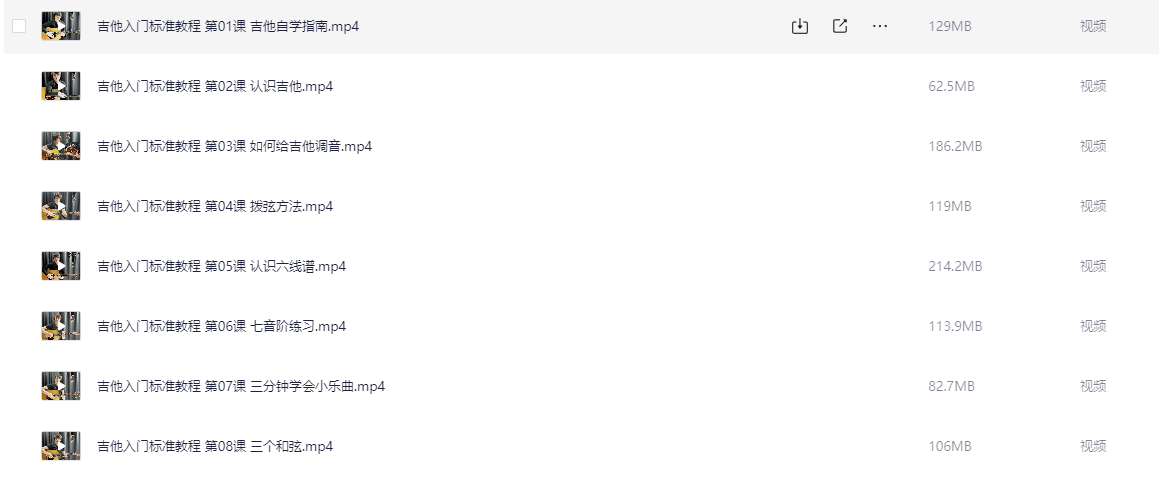This screenshot has height=483, width=1159.
Task: Click the share icon for 第01课 file
Action: point(840,27)
